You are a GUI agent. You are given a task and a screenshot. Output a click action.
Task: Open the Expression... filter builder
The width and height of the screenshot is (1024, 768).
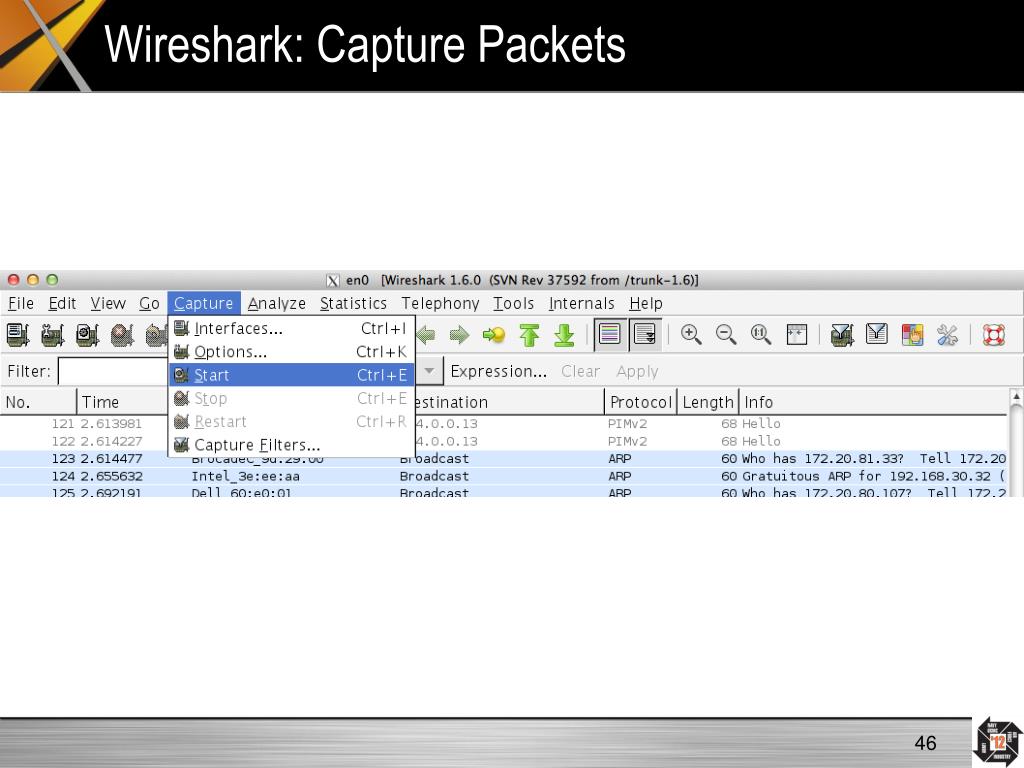pos(499,372)
